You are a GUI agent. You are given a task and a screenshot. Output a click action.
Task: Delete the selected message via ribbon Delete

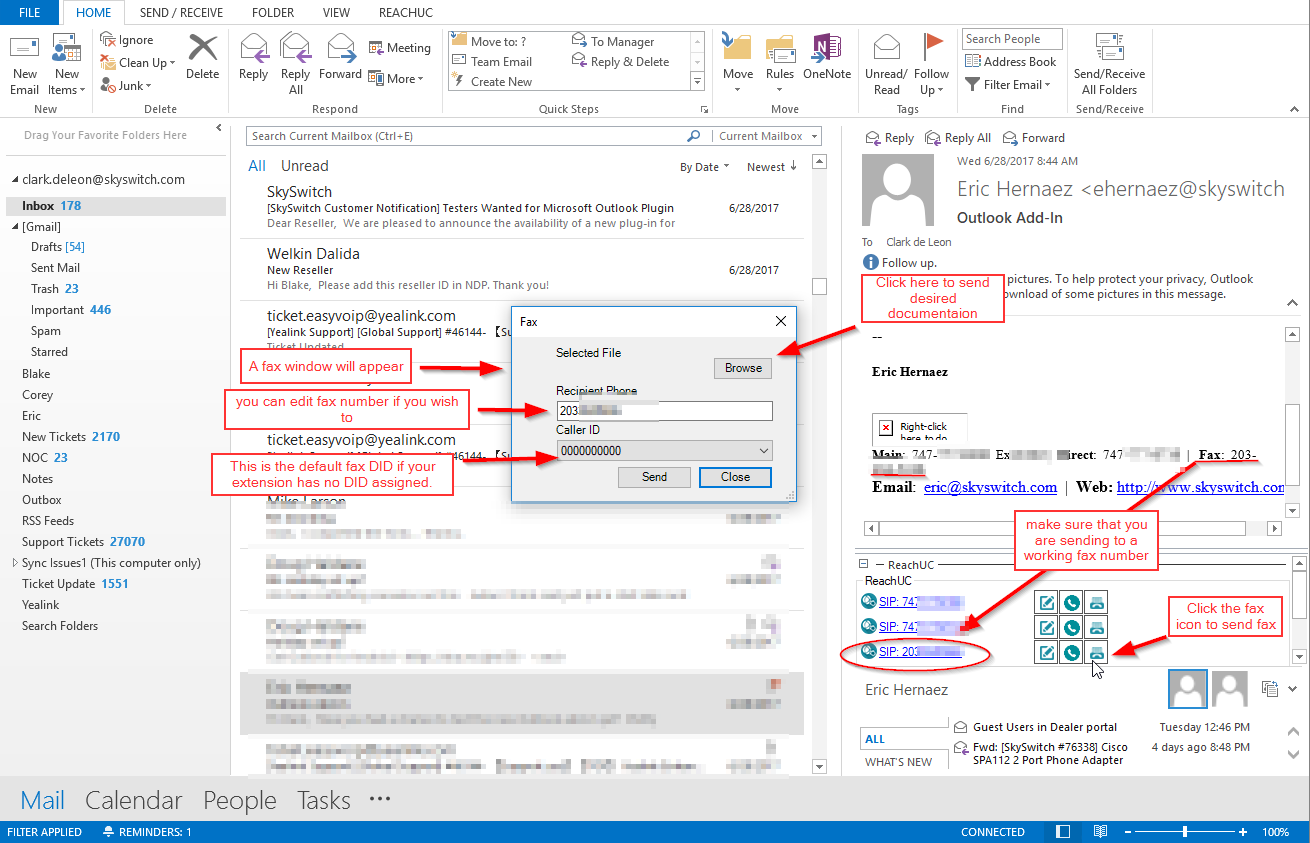tap(202, 56)
